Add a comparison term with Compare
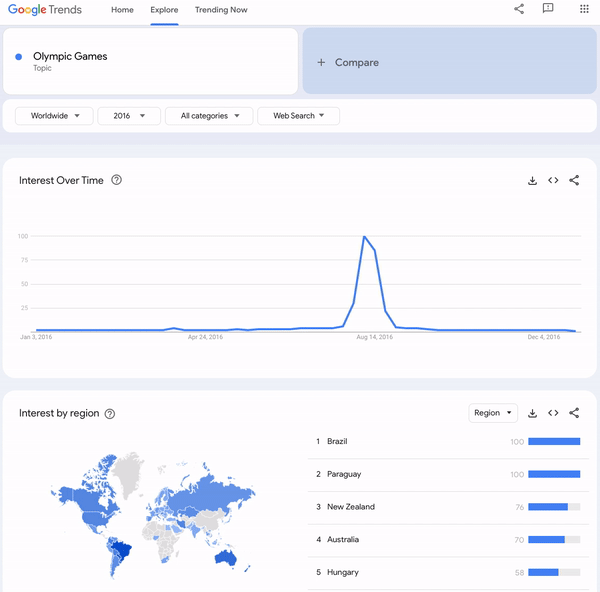This screenshot has height=592, width=600. (450, 61)
